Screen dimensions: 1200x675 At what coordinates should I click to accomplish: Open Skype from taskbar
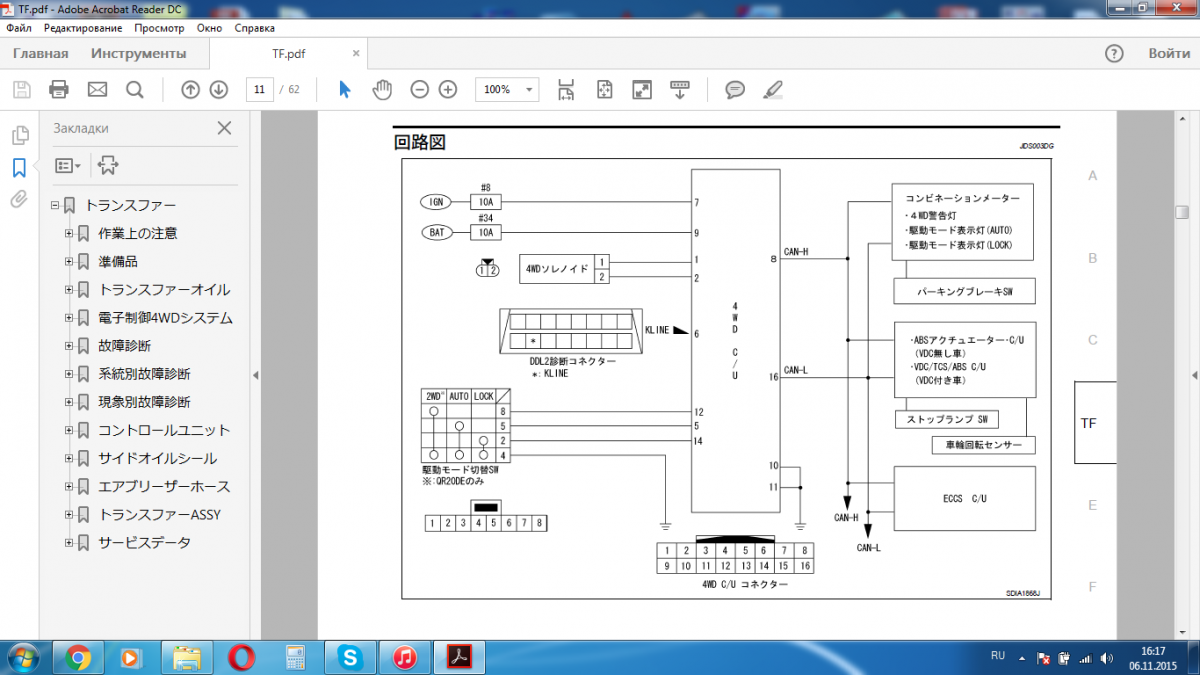point(350,657)
